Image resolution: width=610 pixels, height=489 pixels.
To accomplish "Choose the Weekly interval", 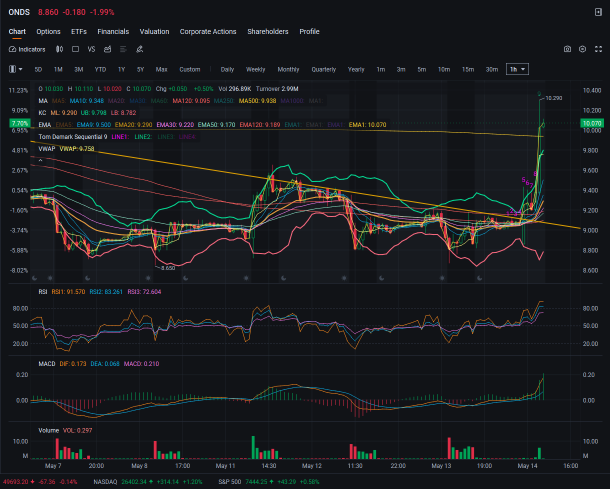I will pyautogui.click(x=255, y=69).
